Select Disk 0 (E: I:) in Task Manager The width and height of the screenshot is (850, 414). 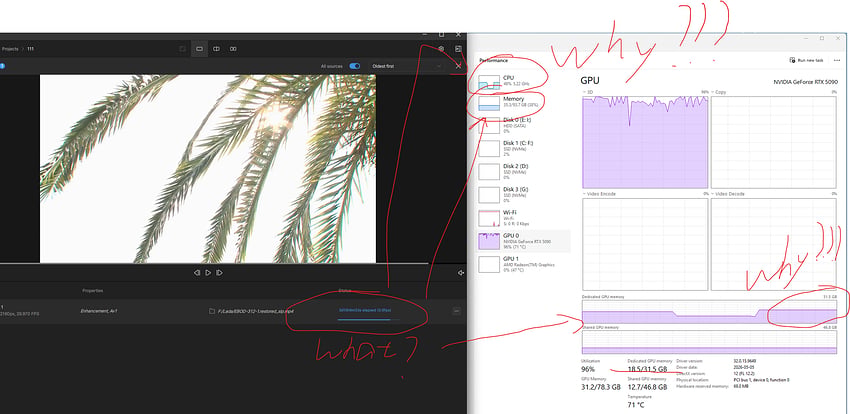[523, 125]
